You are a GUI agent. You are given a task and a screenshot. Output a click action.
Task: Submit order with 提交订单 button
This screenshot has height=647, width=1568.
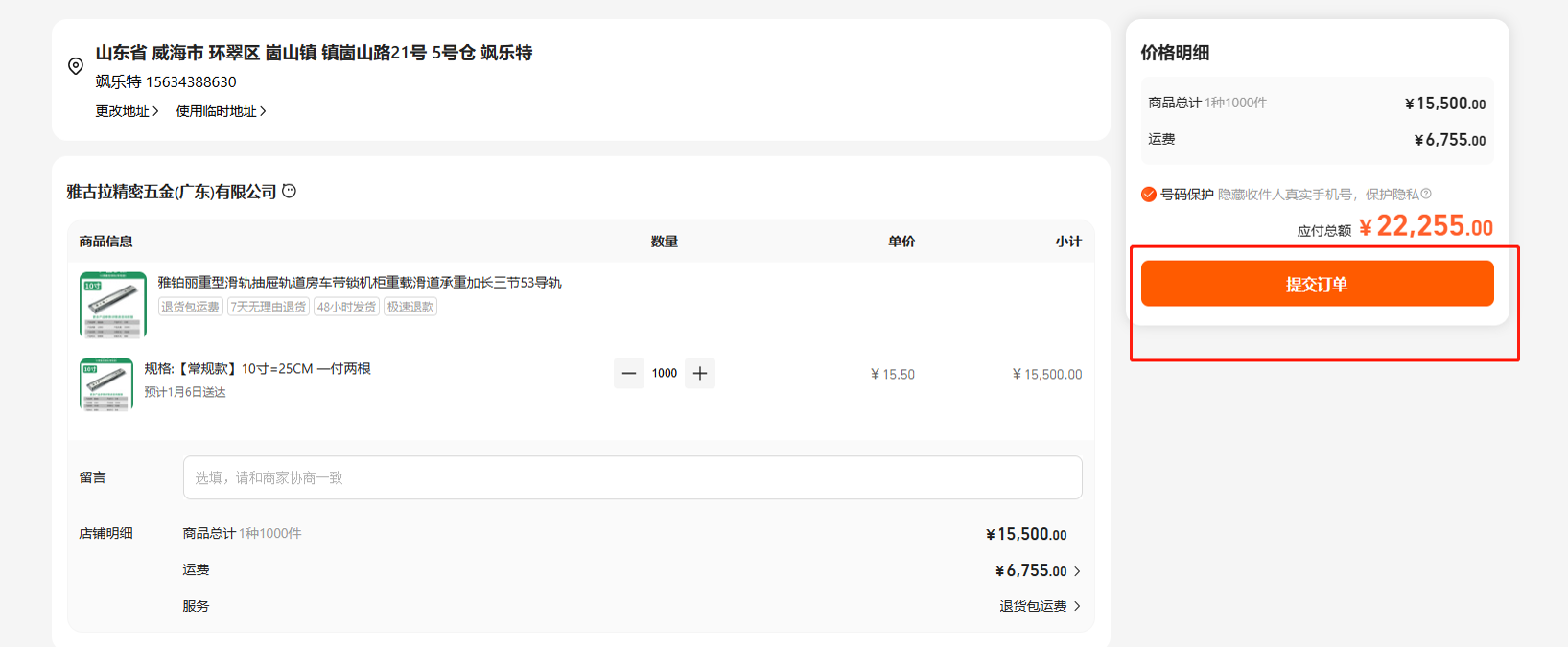pyautogui.click(x=1317, y=284)
